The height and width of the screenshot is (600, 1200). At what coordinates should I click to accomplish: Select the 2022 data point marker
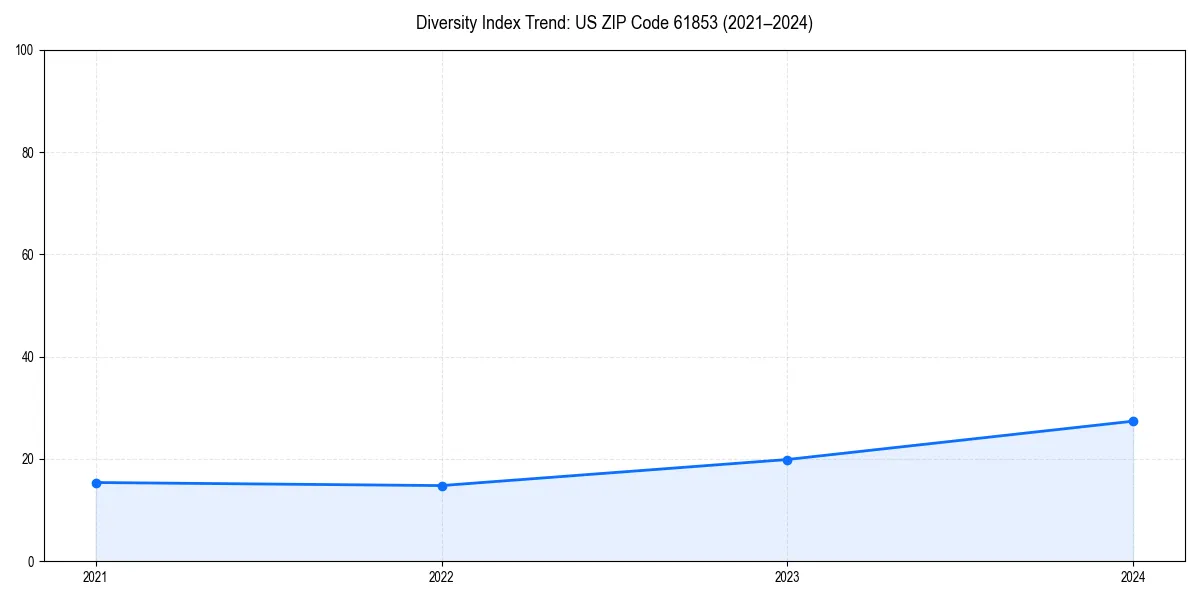(x=442, y=485)
